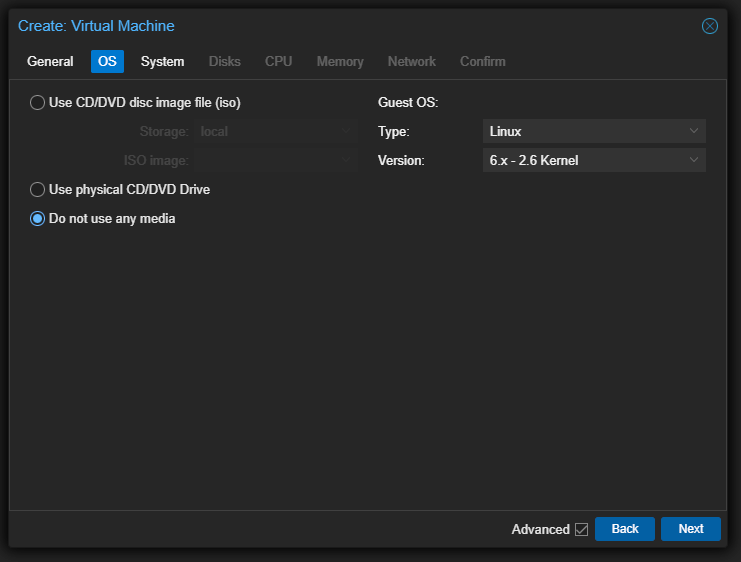741x562 pixels.
Task: Open the Disks tab
Action: tap(224, 61)
